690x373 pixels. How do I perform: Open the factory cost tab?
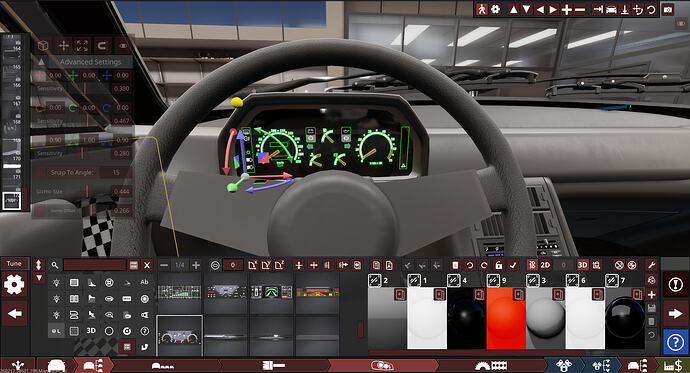pos(673,366)
